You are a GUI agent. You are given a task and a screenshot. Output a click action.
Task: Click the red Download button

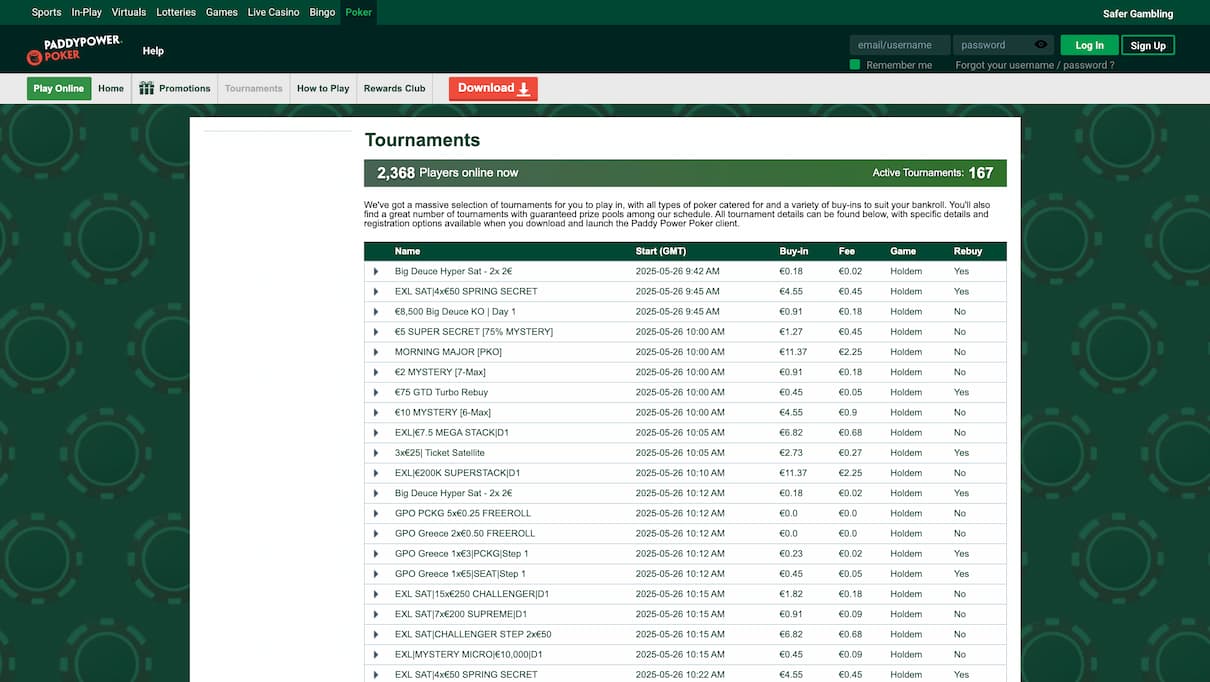pos(493,88)
